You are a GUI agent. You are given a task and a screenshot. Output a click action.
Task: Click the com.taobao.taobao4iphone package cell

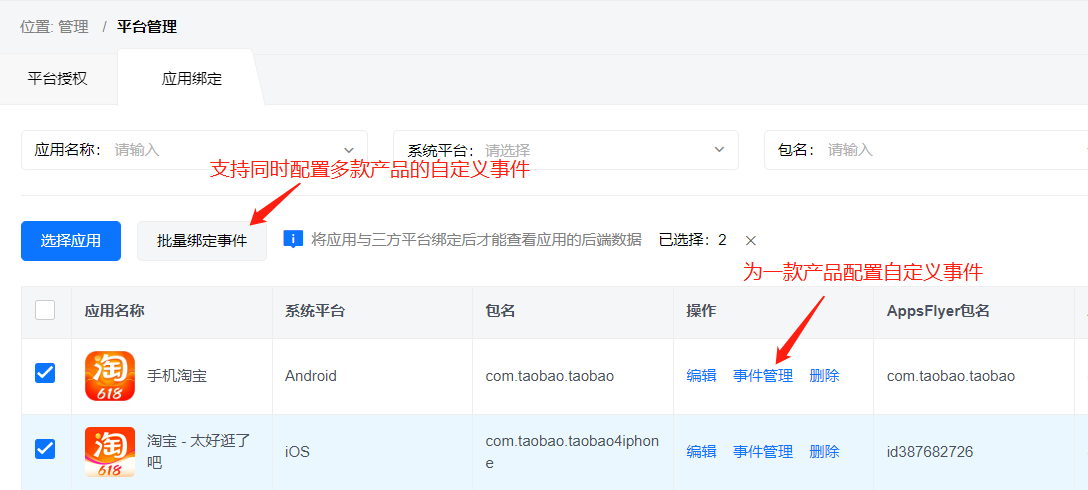coord(572,452)
